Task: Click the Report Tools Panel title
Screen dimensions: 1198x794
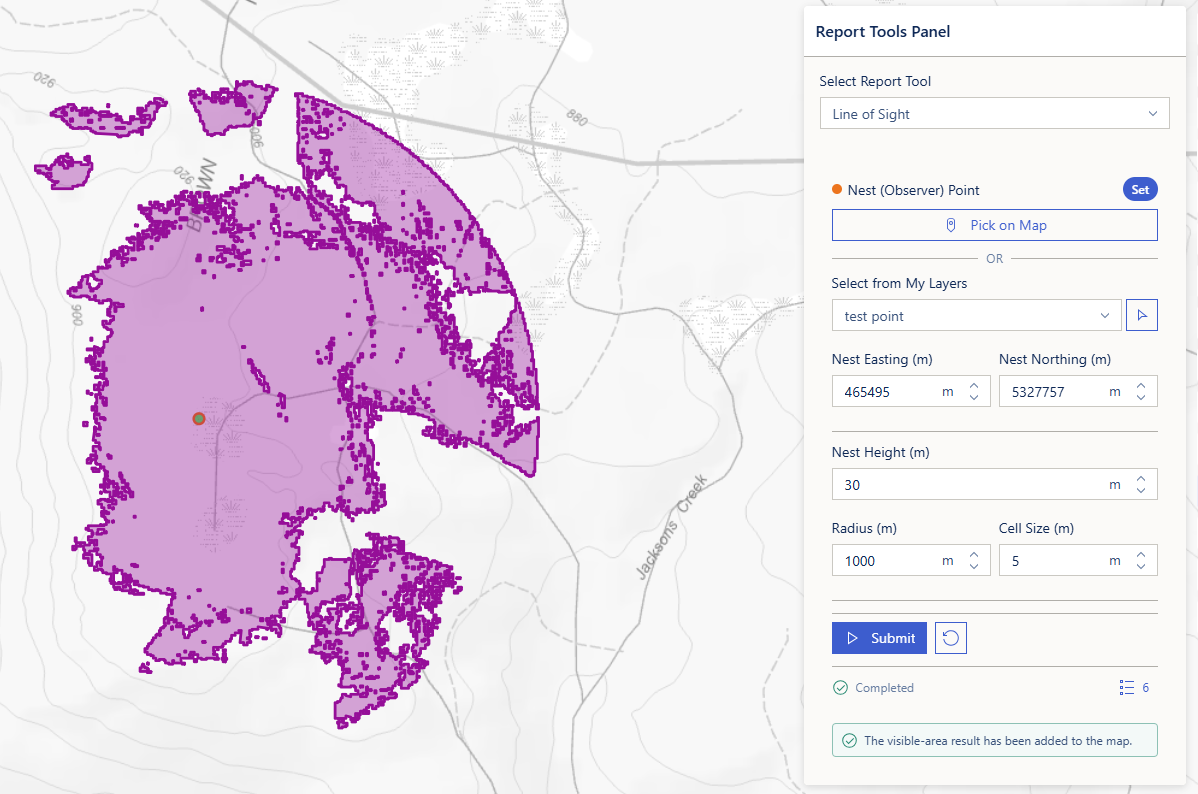Action: pyautogui.click(x=882, y=31)
